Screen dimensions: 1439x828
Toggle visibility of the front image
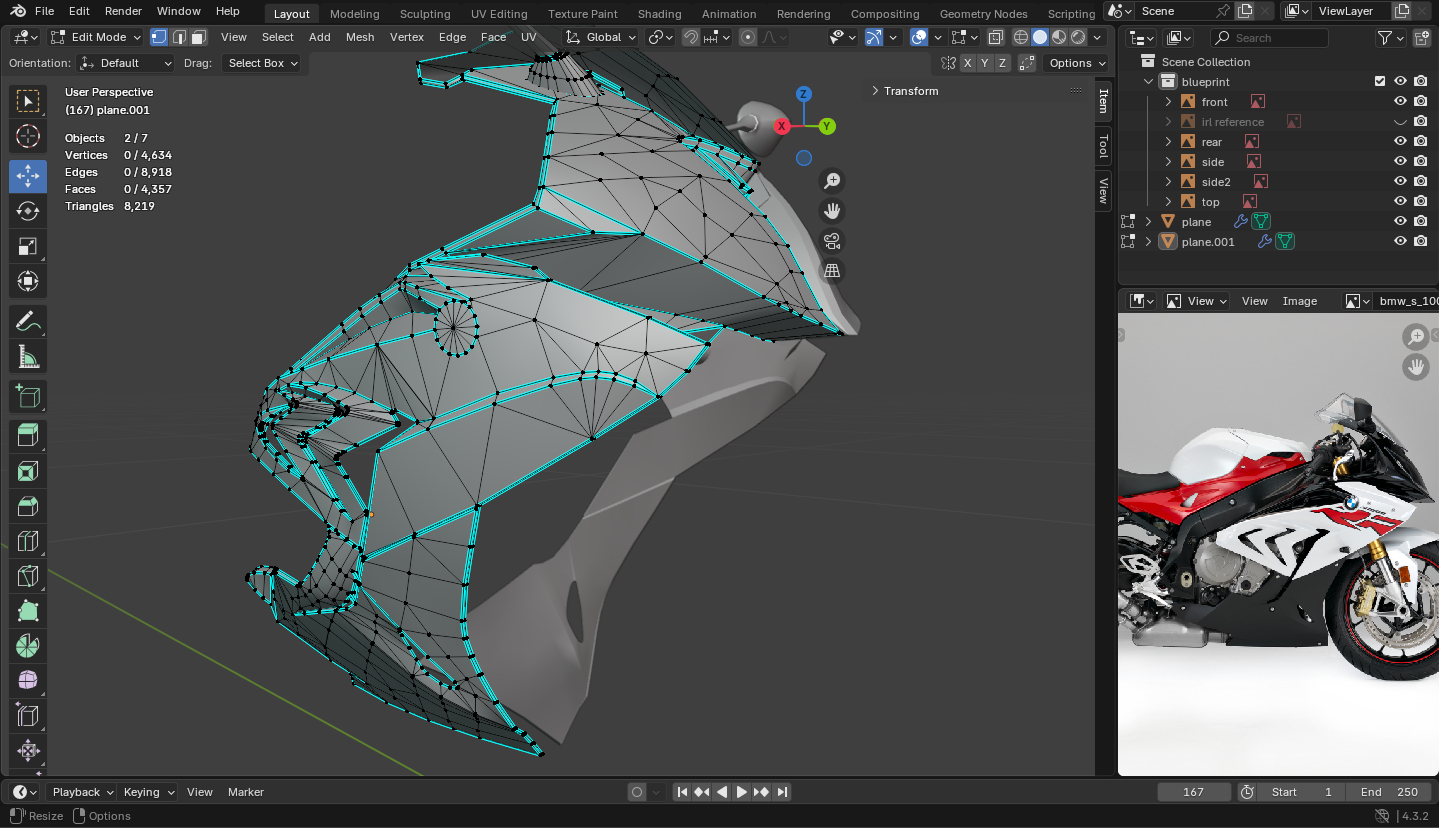pyautogui.click(x=1400, y=102)
